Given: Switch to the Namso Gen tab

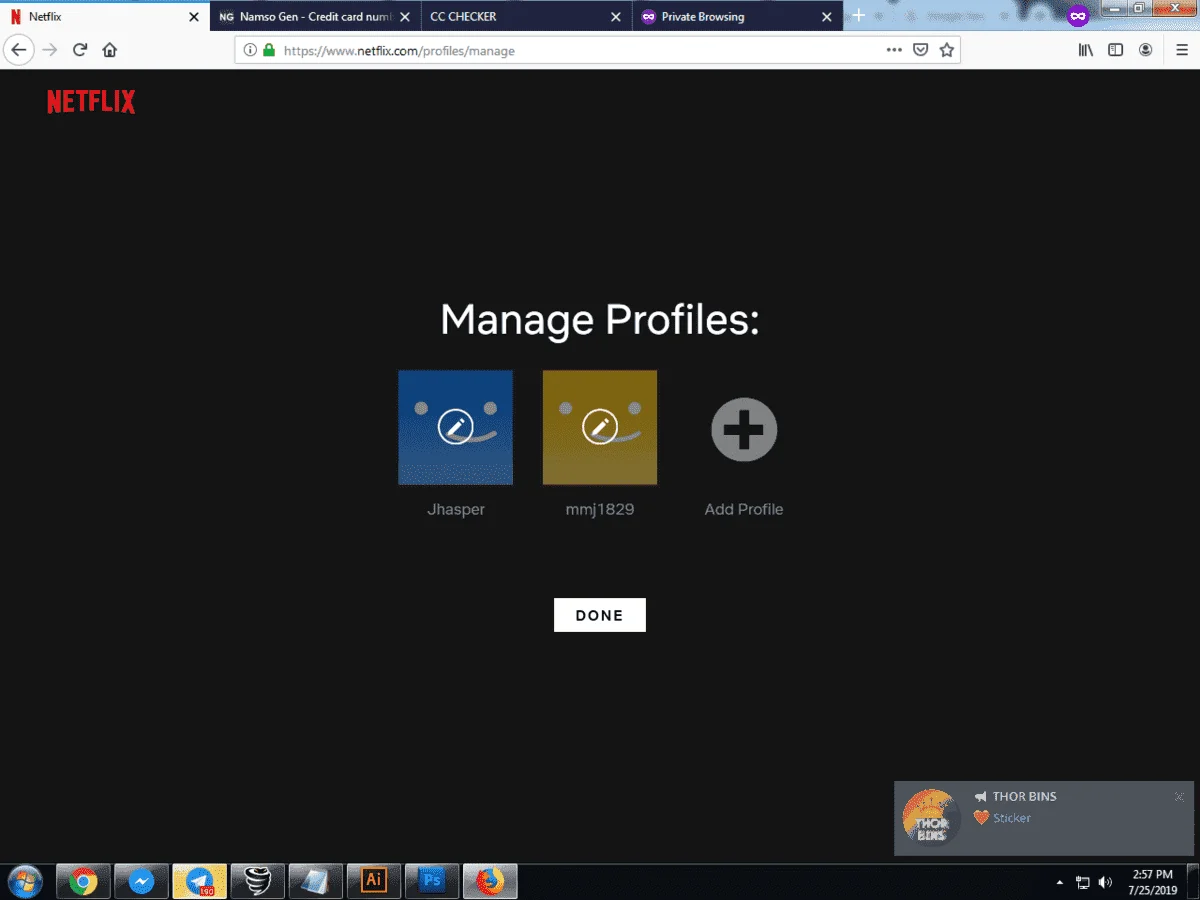Looking at the screenshot, I should [x=315, y=17].
